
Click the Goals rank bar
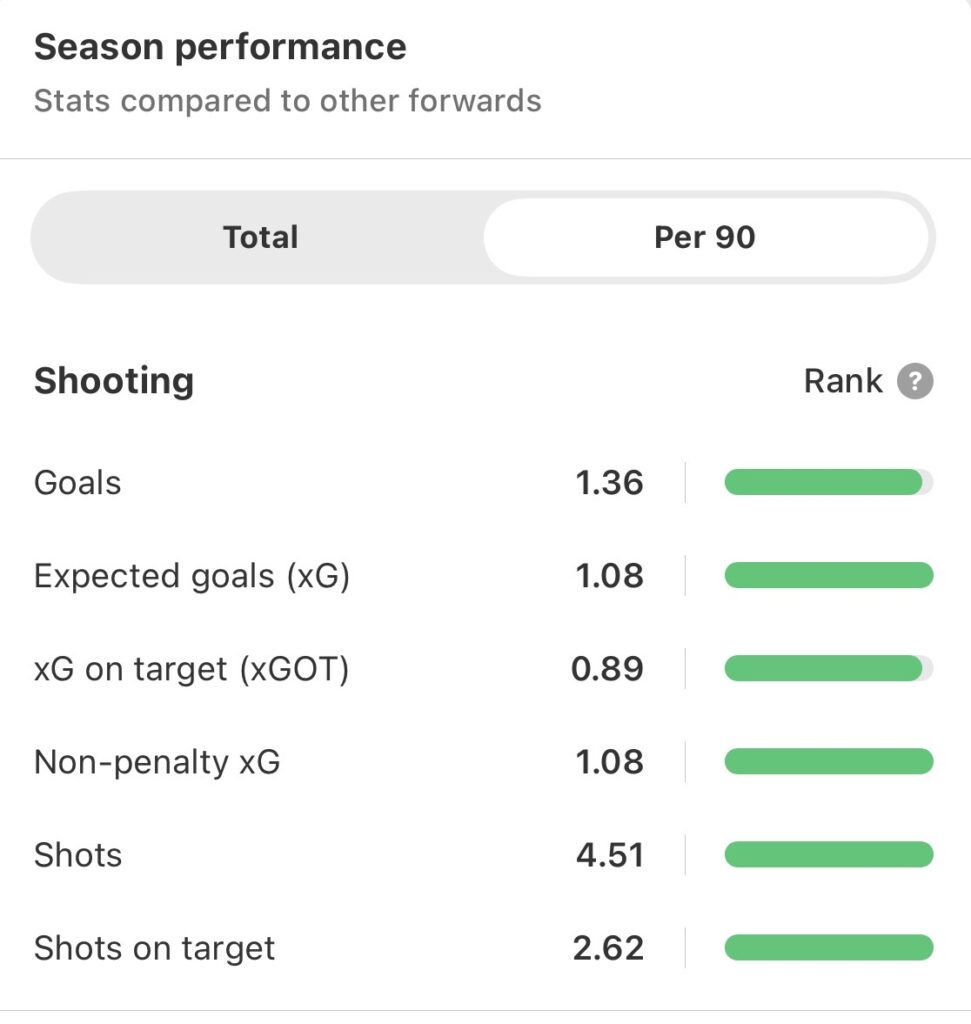828,483
